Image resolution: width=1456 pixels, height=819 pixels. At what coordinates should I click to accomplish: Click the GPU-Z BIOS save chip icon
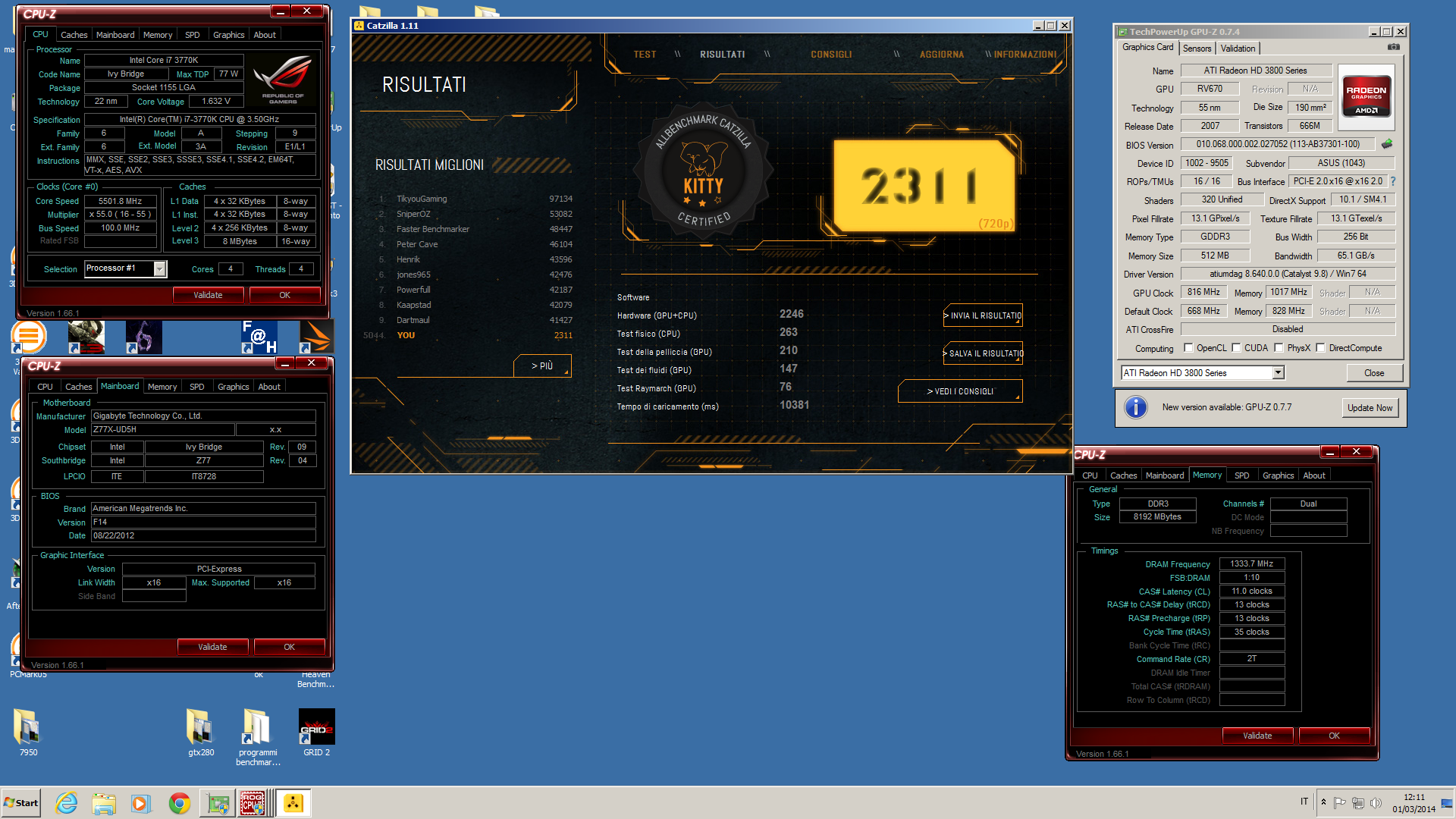[x=1387, y=144]
